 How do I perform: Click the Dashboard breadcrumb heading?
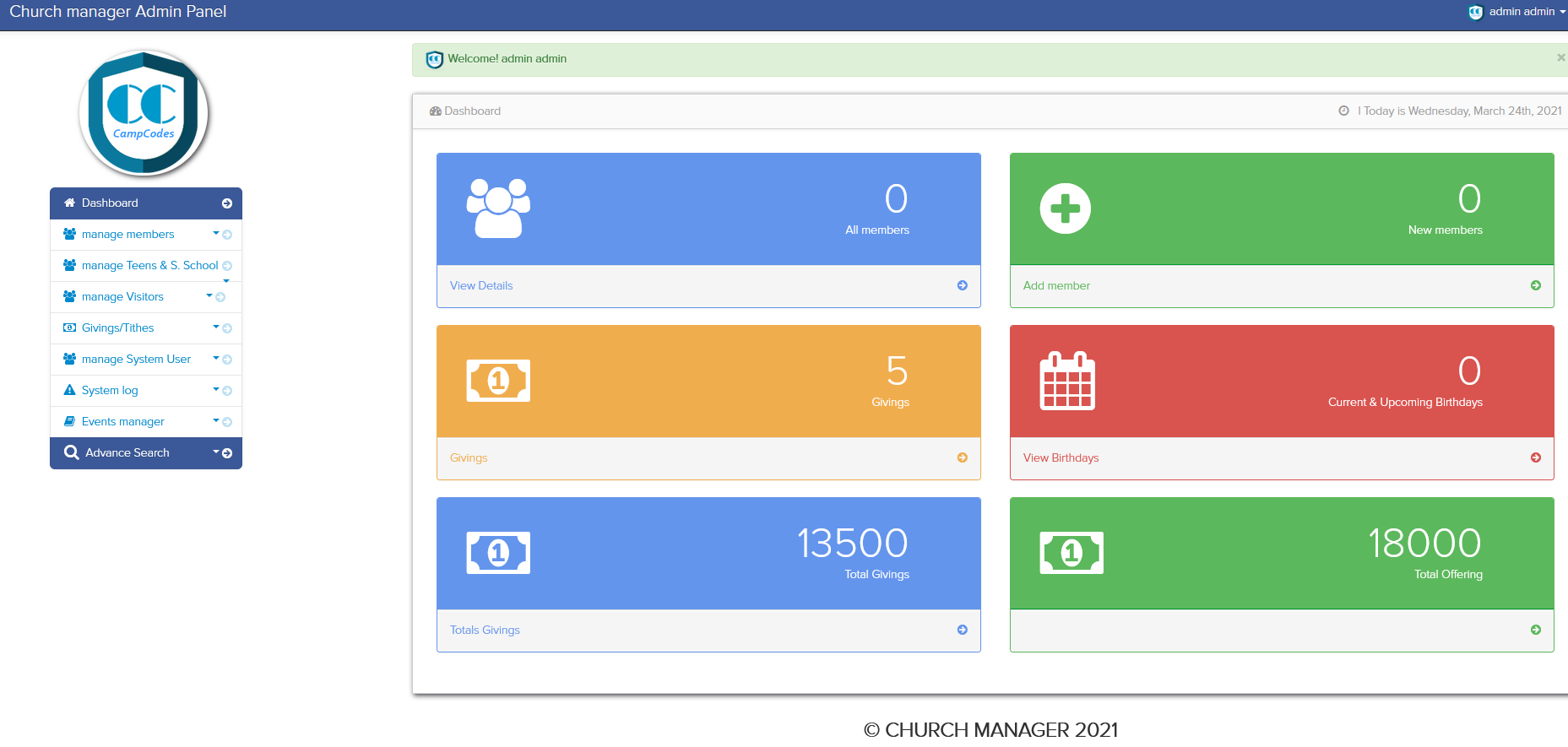click(x=465, y=111)
